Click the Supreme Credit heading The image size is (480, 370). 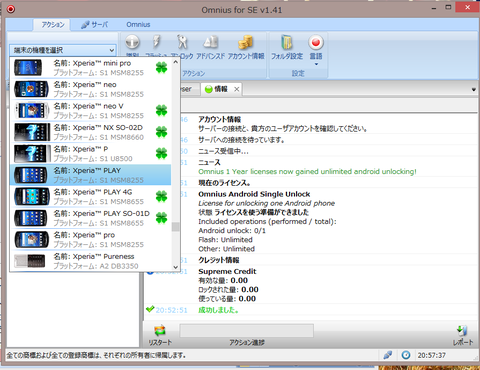[x=227, y=271]
